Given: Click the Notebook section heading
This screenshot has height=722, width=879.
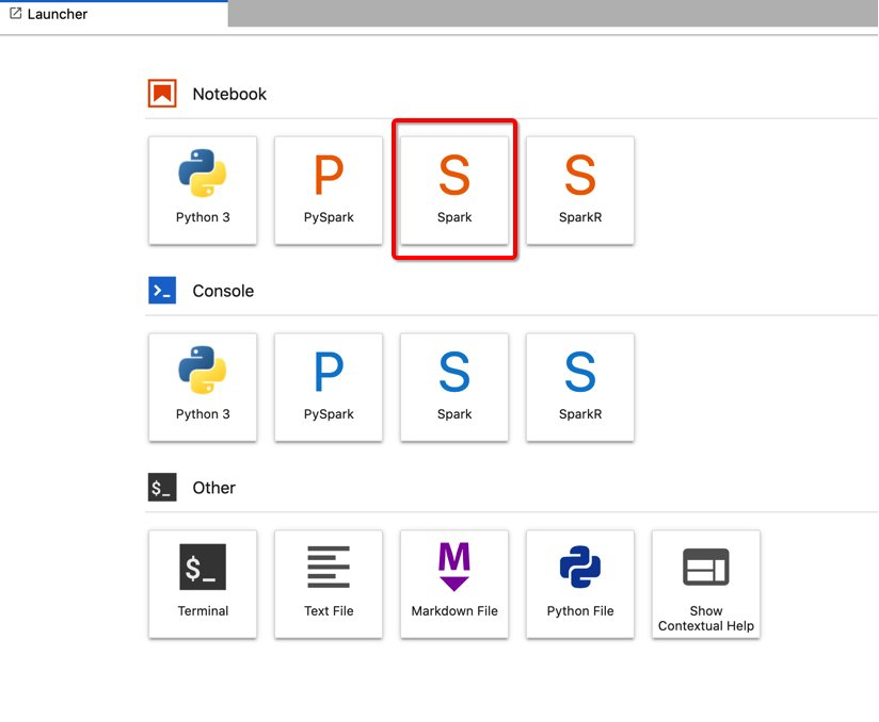Looking at the screenshot, I should tap(229, 94).
